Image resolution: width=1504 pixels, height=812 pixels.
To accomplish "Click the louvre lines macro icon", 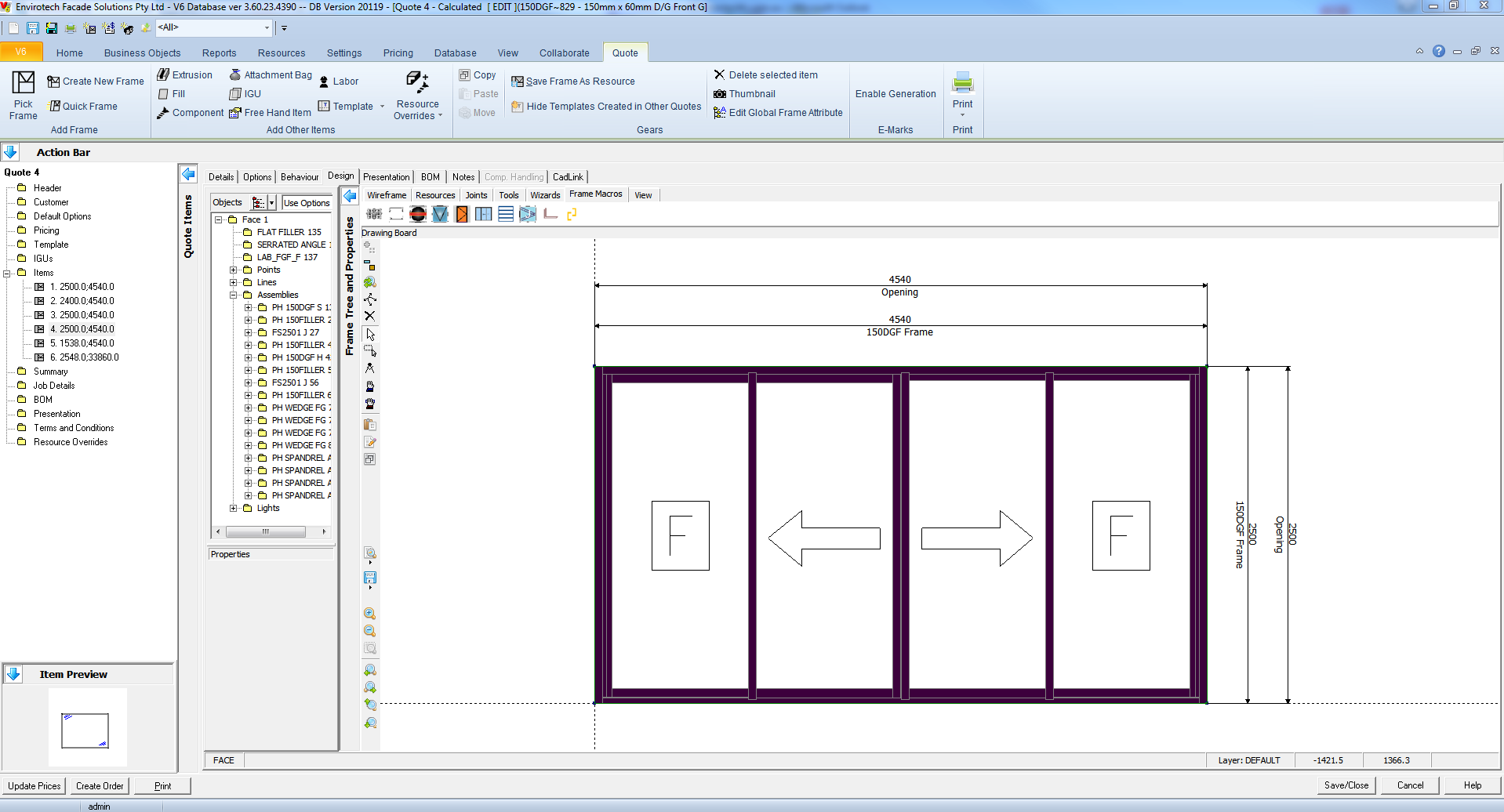I will pos(506,214).
